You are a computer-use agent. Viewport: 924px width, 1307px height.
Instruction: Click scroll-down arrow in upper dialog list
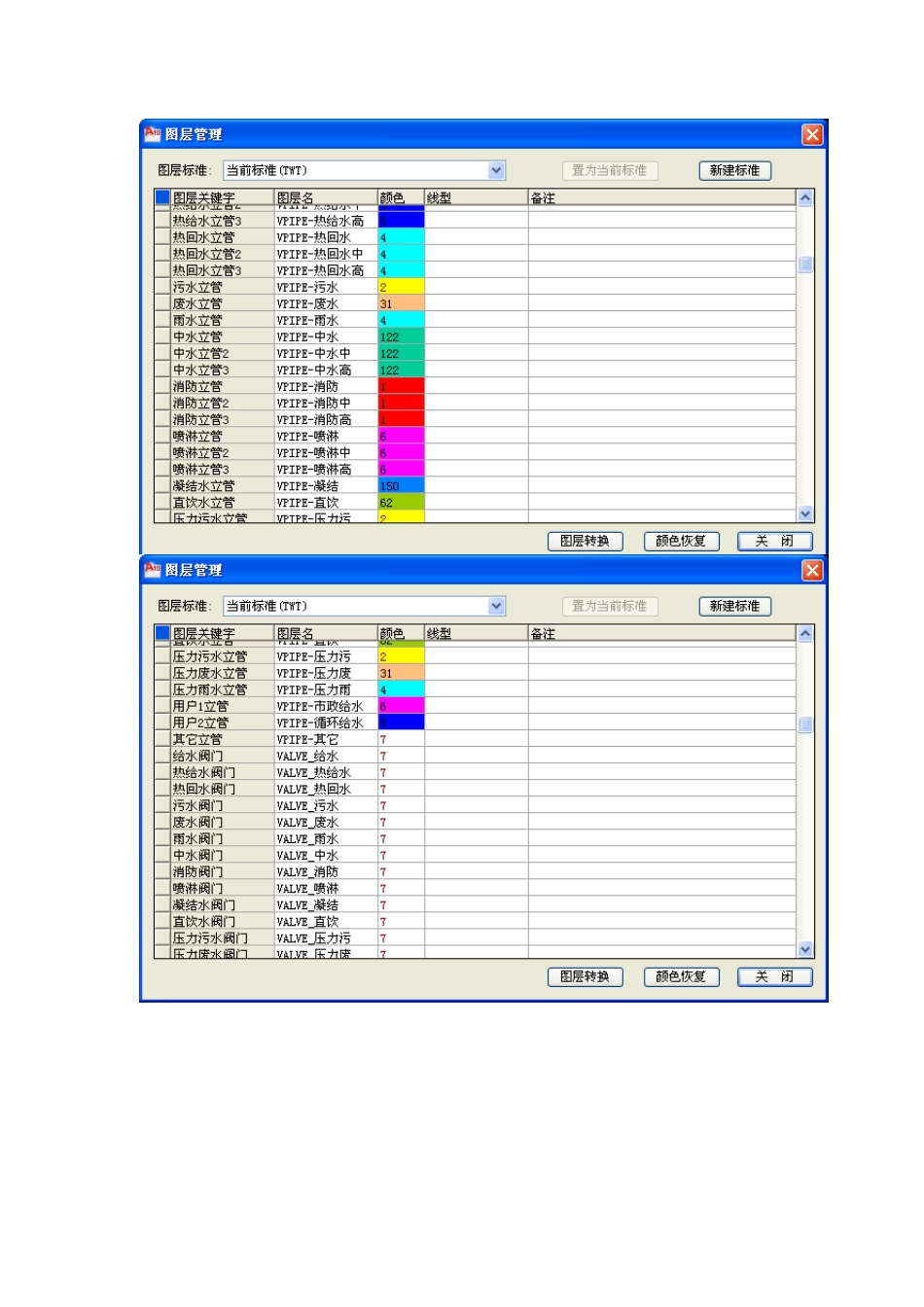coord(805,513)
